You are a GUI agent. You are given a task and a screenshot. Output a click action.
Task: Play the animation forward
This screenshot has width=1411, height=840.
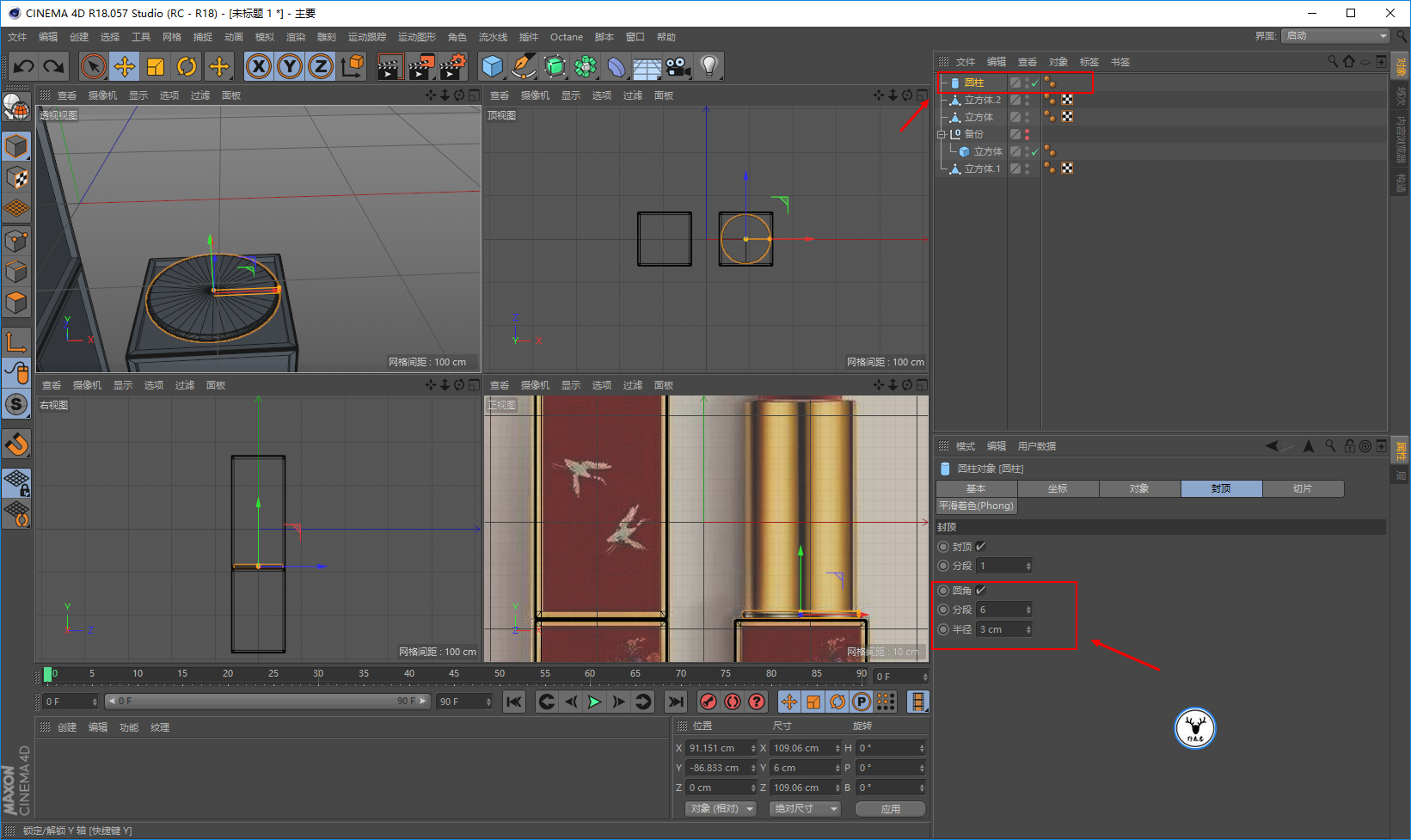(x=594, y=702)
